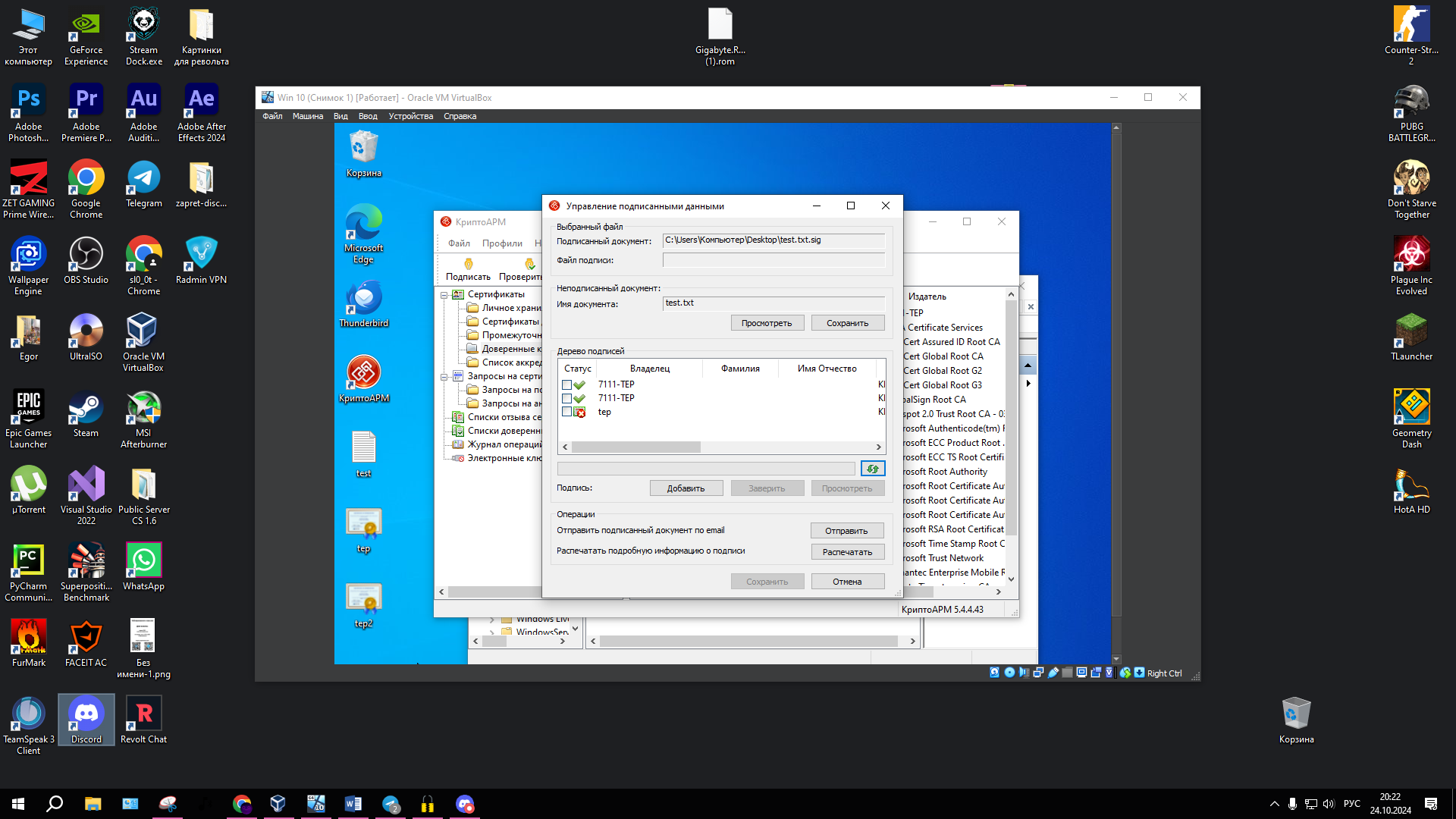This screenshot has width=1456, height=819.
Task: Click VirtualBox recording status icon
Action: (x=1096, y=673)
